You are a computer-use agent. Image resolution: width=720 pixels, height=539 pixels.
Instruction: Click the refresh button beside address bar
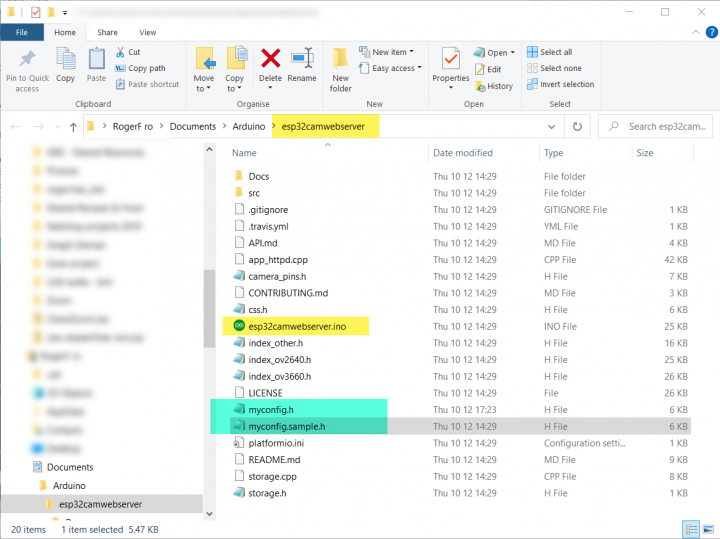click(577, 127)
